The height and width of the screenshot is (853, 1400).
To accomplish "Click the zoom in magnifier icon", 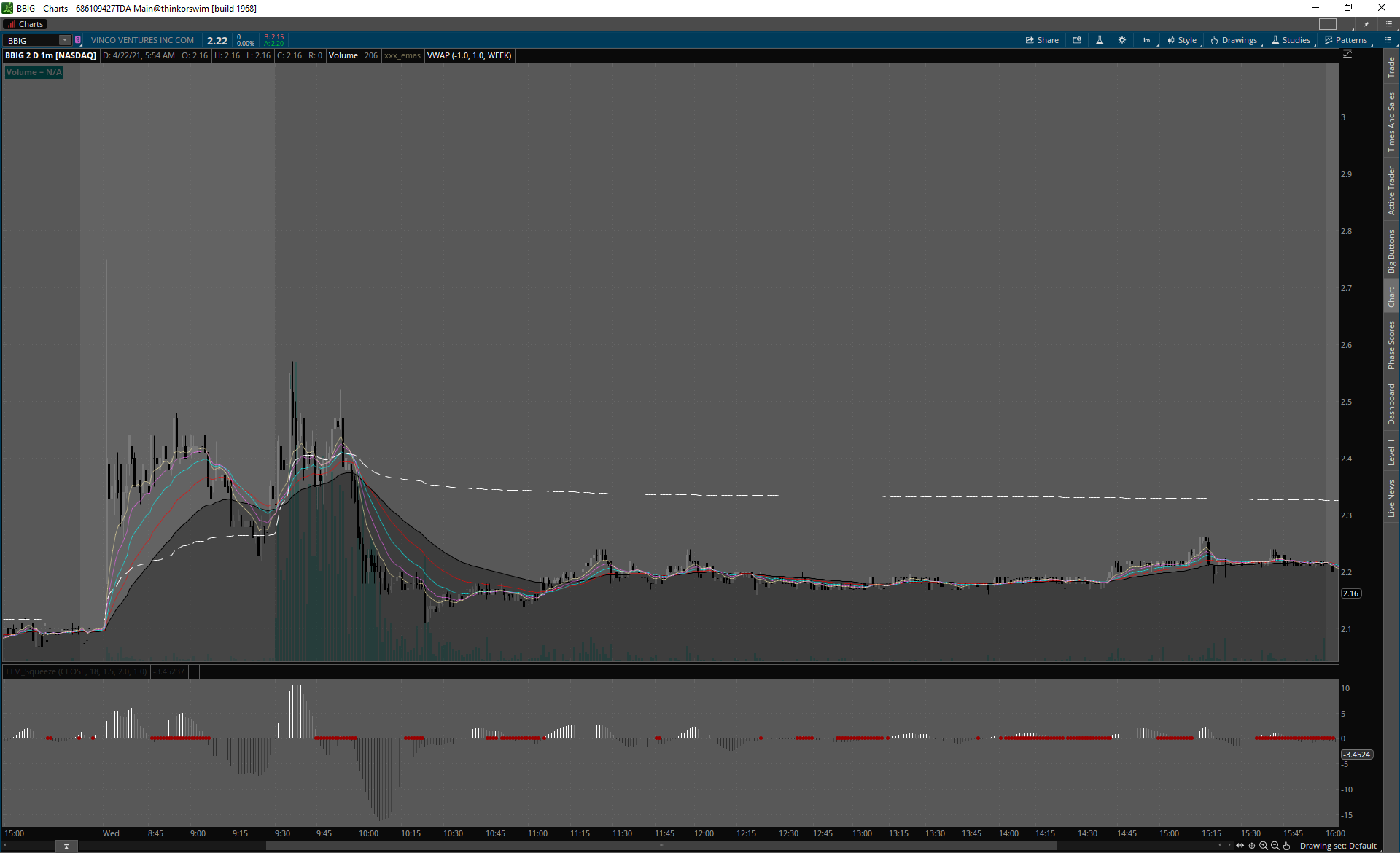I will [x=1264, y=846].
